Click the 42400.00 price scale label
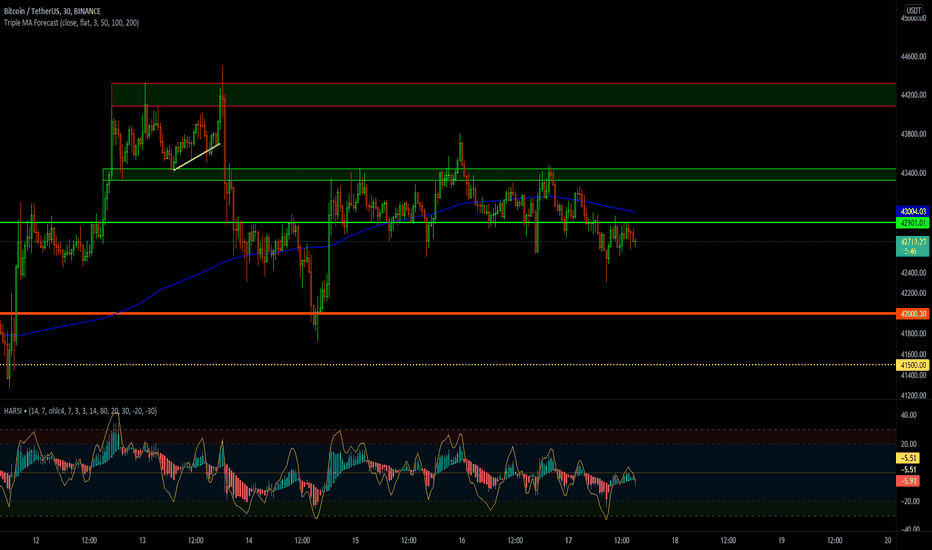The width and height of the screenshot is (932, 550). coord(913,272)
